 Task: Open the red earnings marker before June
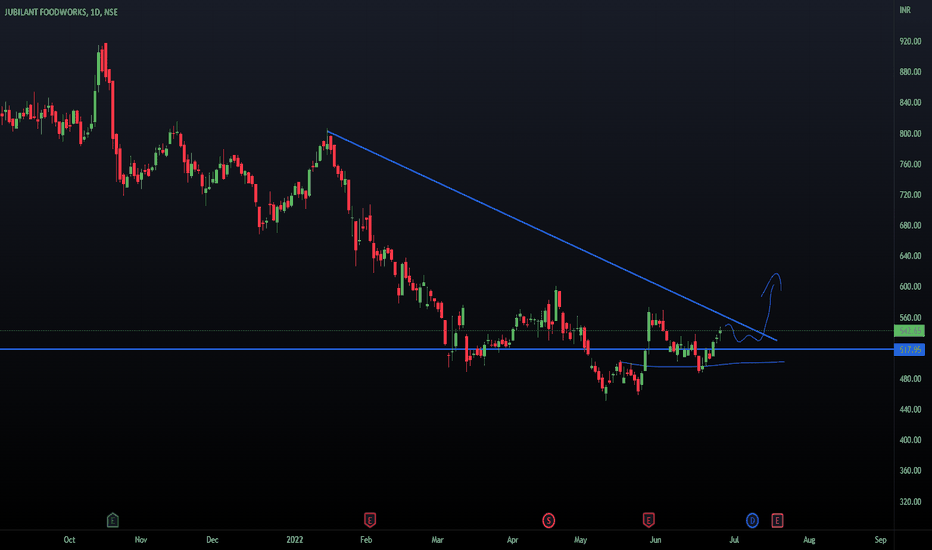click(x=648, y=521)
